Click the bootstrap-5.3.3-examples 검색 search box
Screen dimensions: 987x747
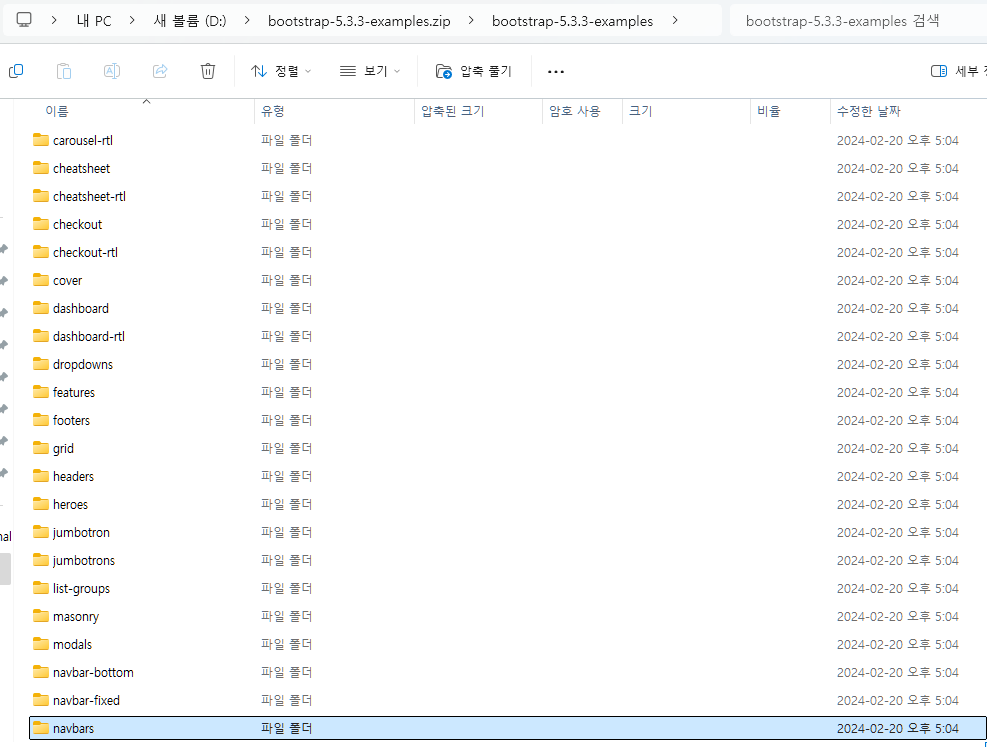pos(859,21)
